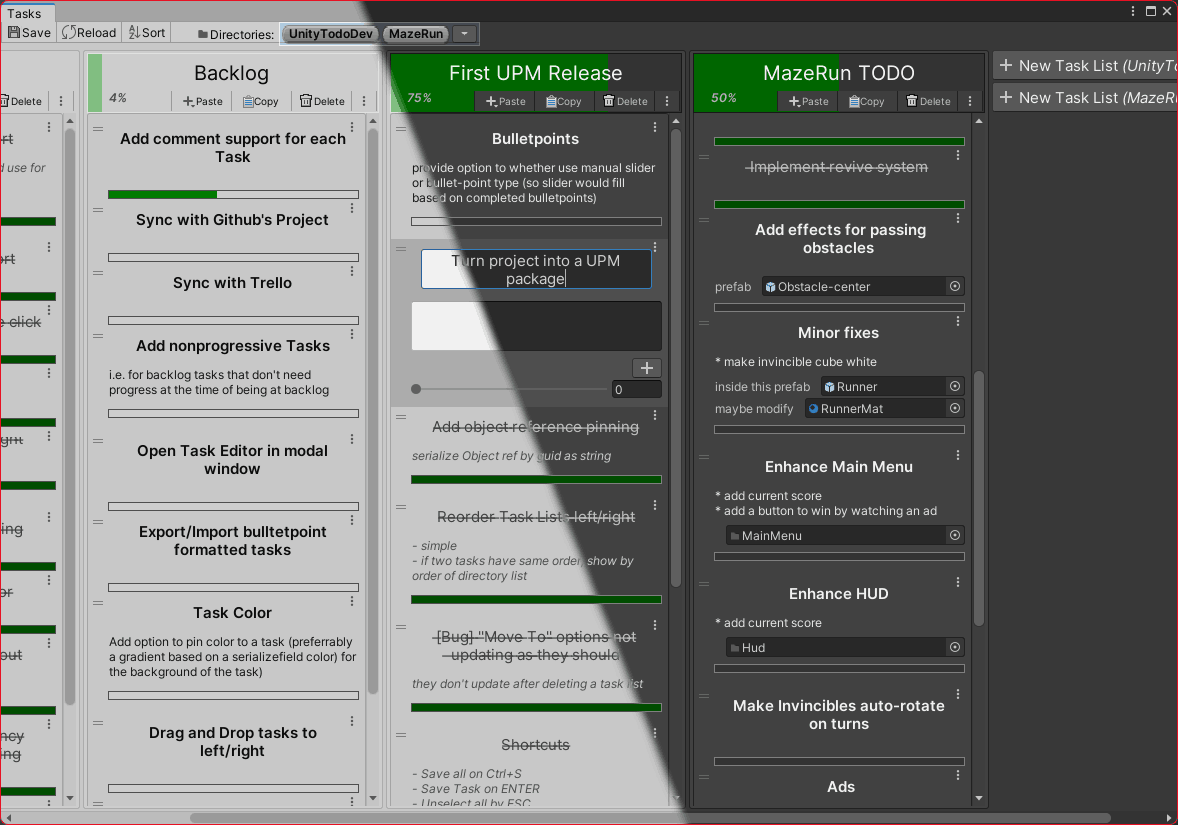Toggle the UnityTodoDev directory filter
The image size is (1178, 825).
click(x=330, y=34)
